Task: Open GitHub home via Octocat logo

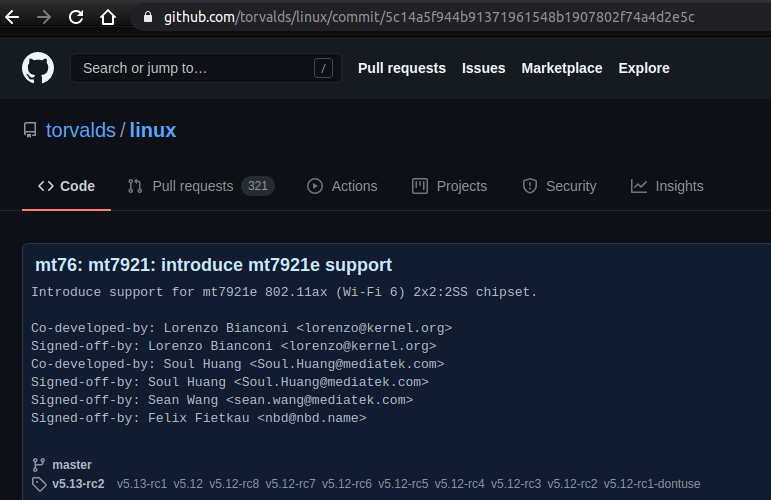Action: [x=38, y=68]
